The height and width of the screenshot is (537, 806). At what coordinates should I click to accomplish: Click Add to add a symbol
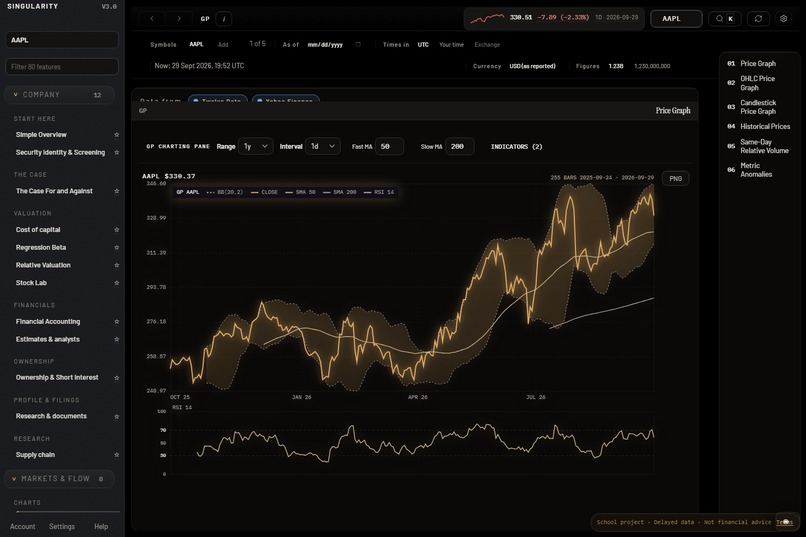coord(223,45)
